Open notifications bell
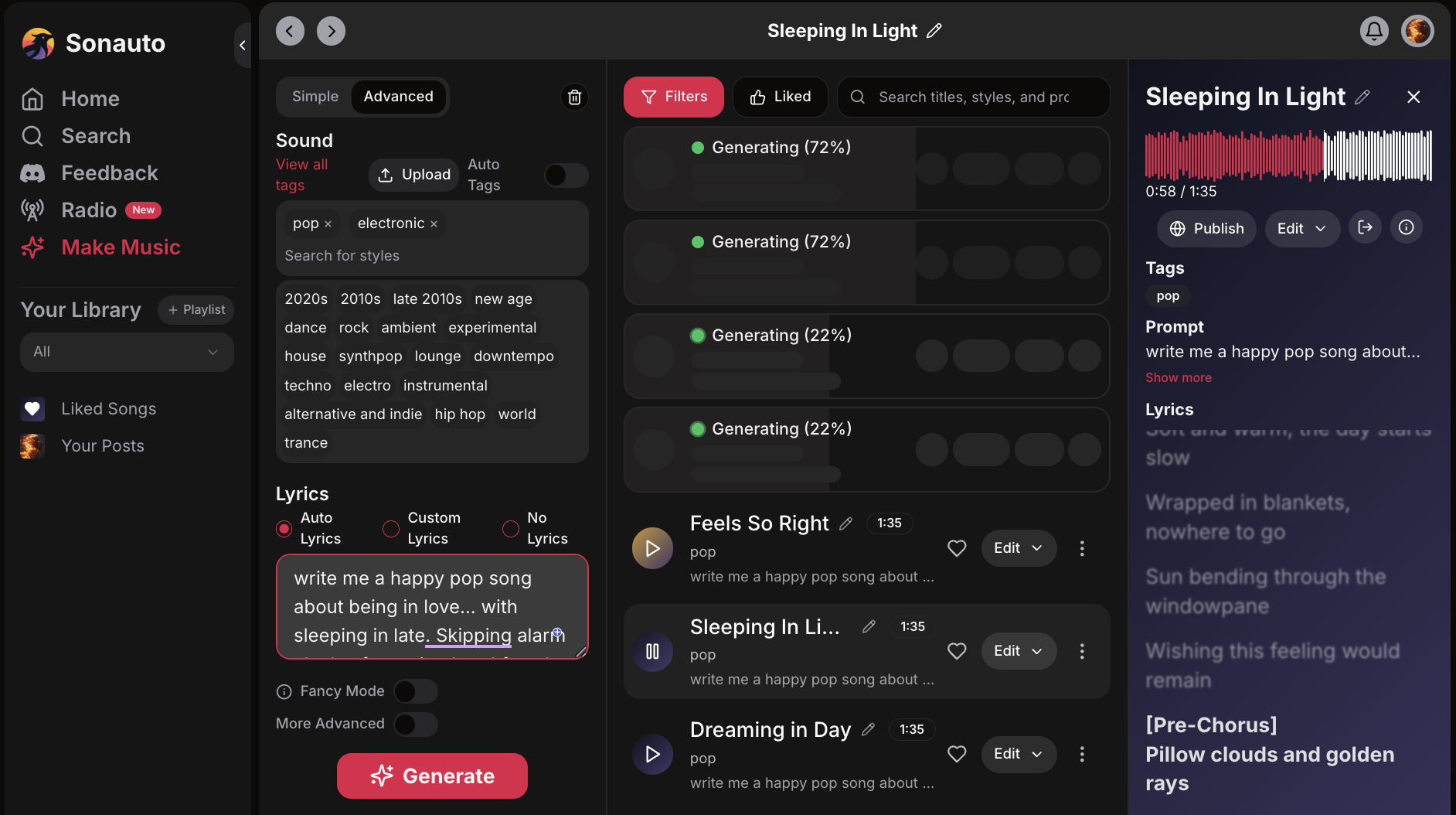 1374,31
